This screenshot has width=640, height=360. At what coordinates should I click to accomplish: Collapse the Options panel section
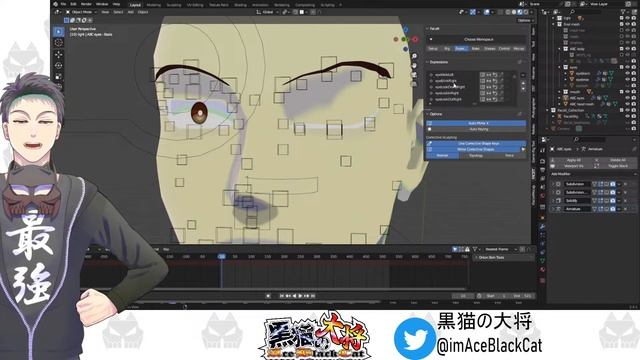[427, 114]
